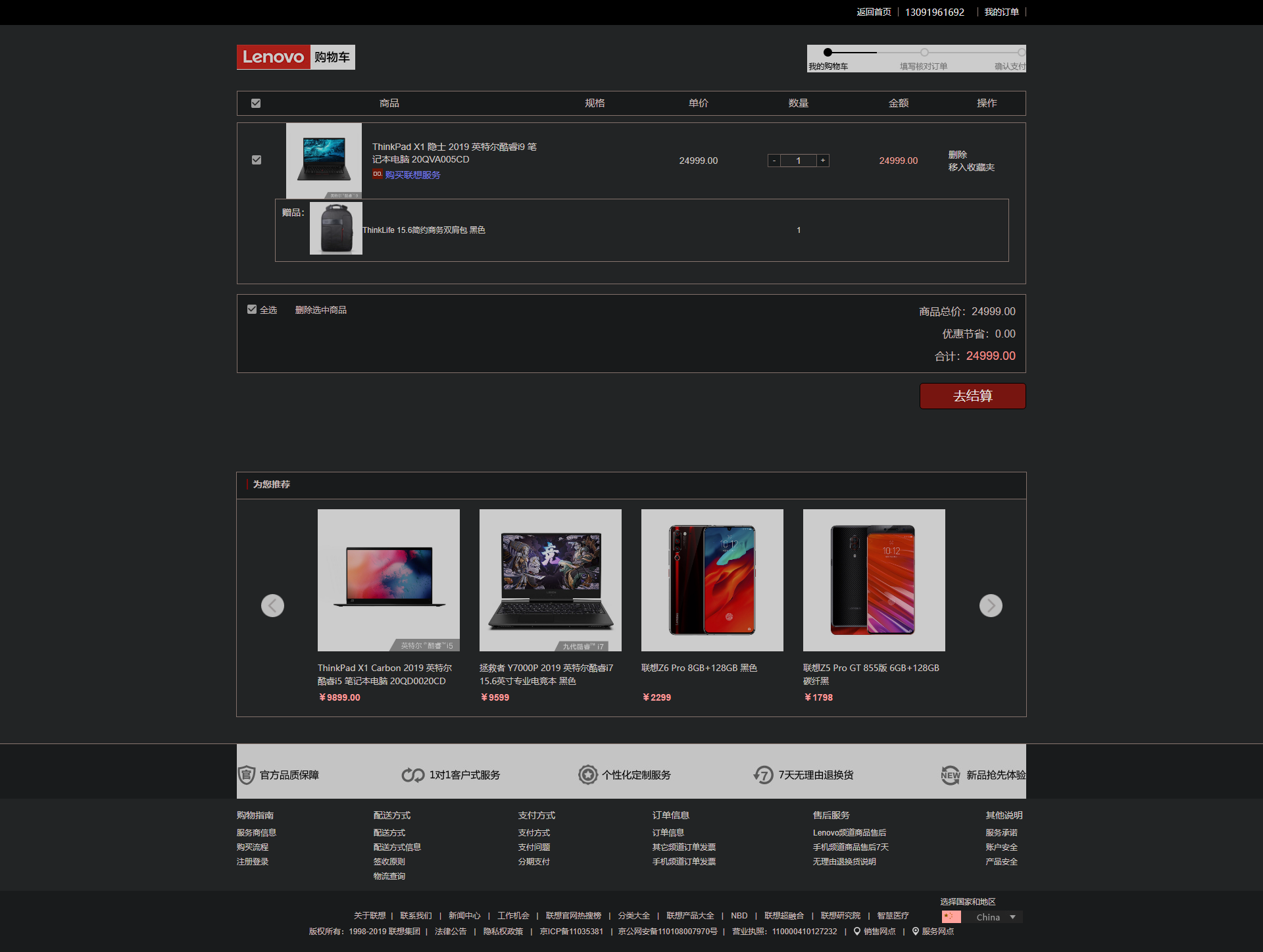
Task: Show previous recommended products
Action: [x=272, y=605]
